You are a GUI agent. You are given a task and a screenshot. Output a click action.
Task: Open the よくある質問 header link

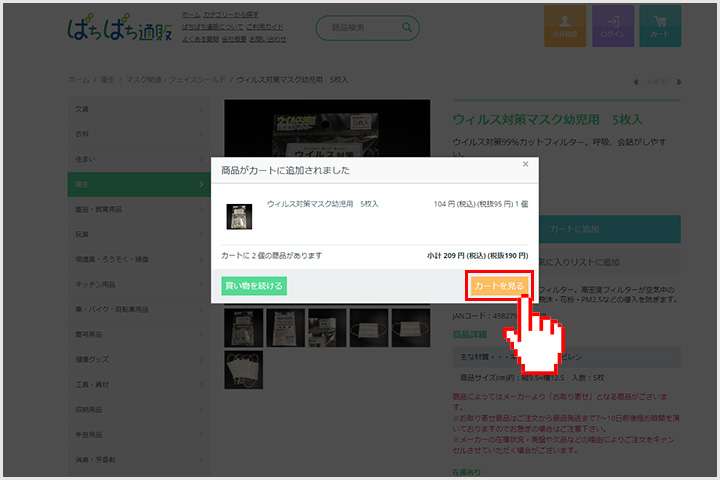click(200, 39)
